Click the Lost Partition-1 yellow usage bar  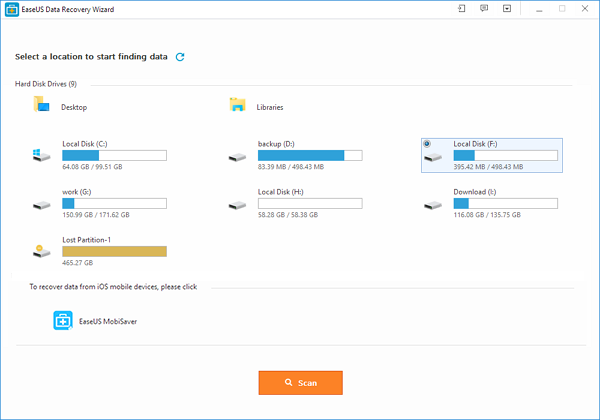tap(114, 252)
